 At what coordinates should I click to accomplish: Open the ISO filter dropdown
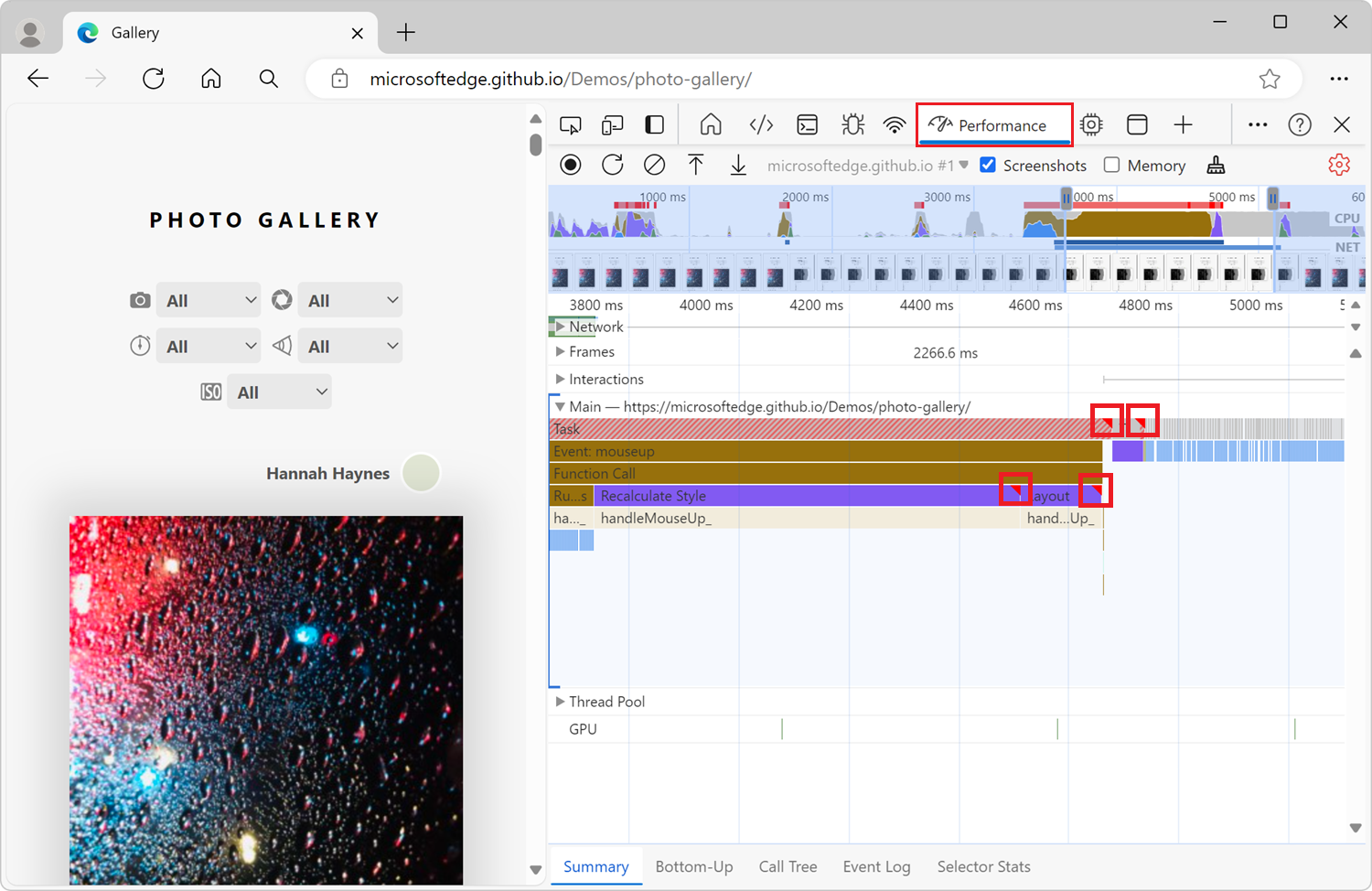pyautogui.click(x=279, y=392)
